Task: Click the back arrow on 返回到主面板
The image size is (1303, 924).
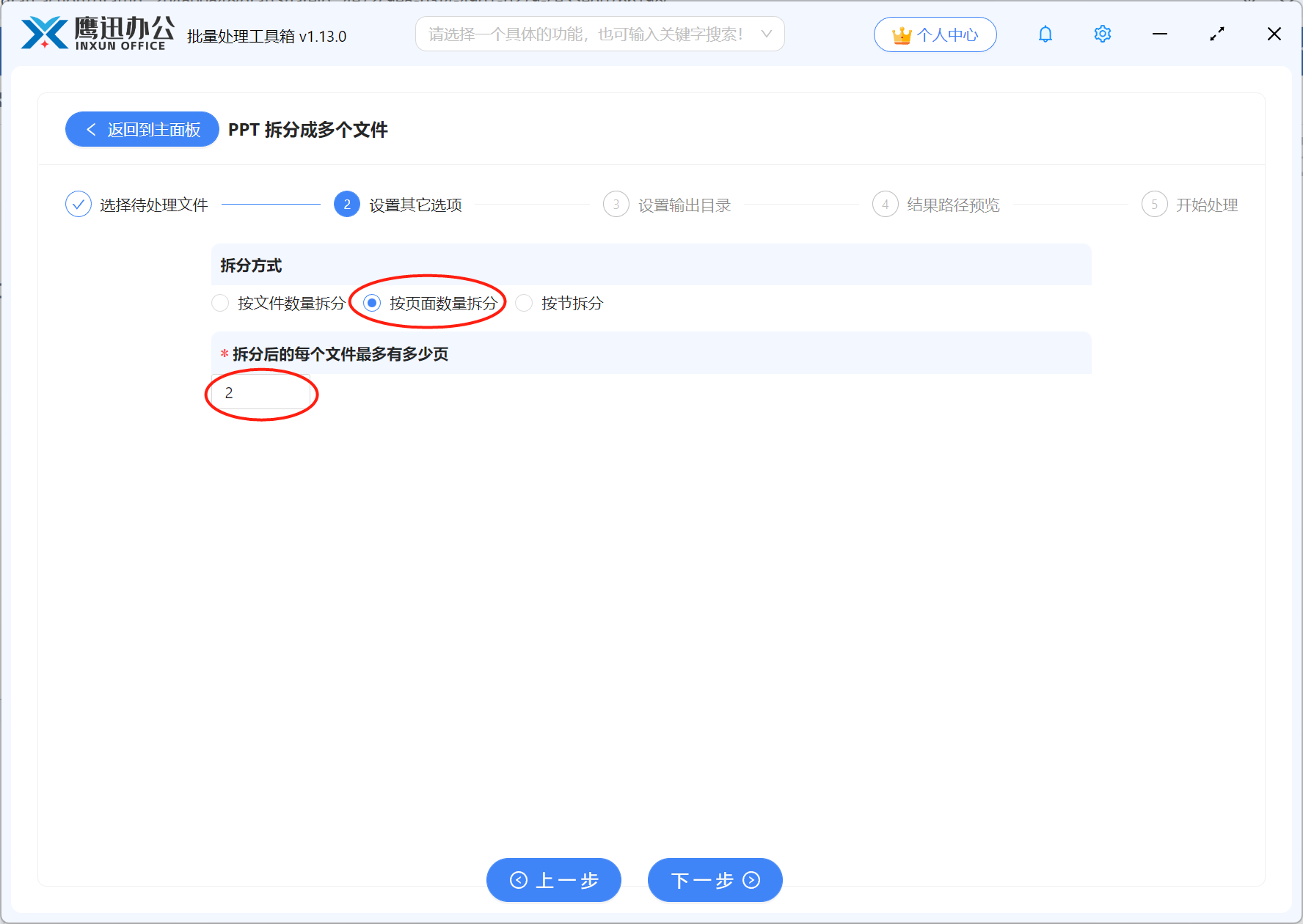Action: click(91, 129)
